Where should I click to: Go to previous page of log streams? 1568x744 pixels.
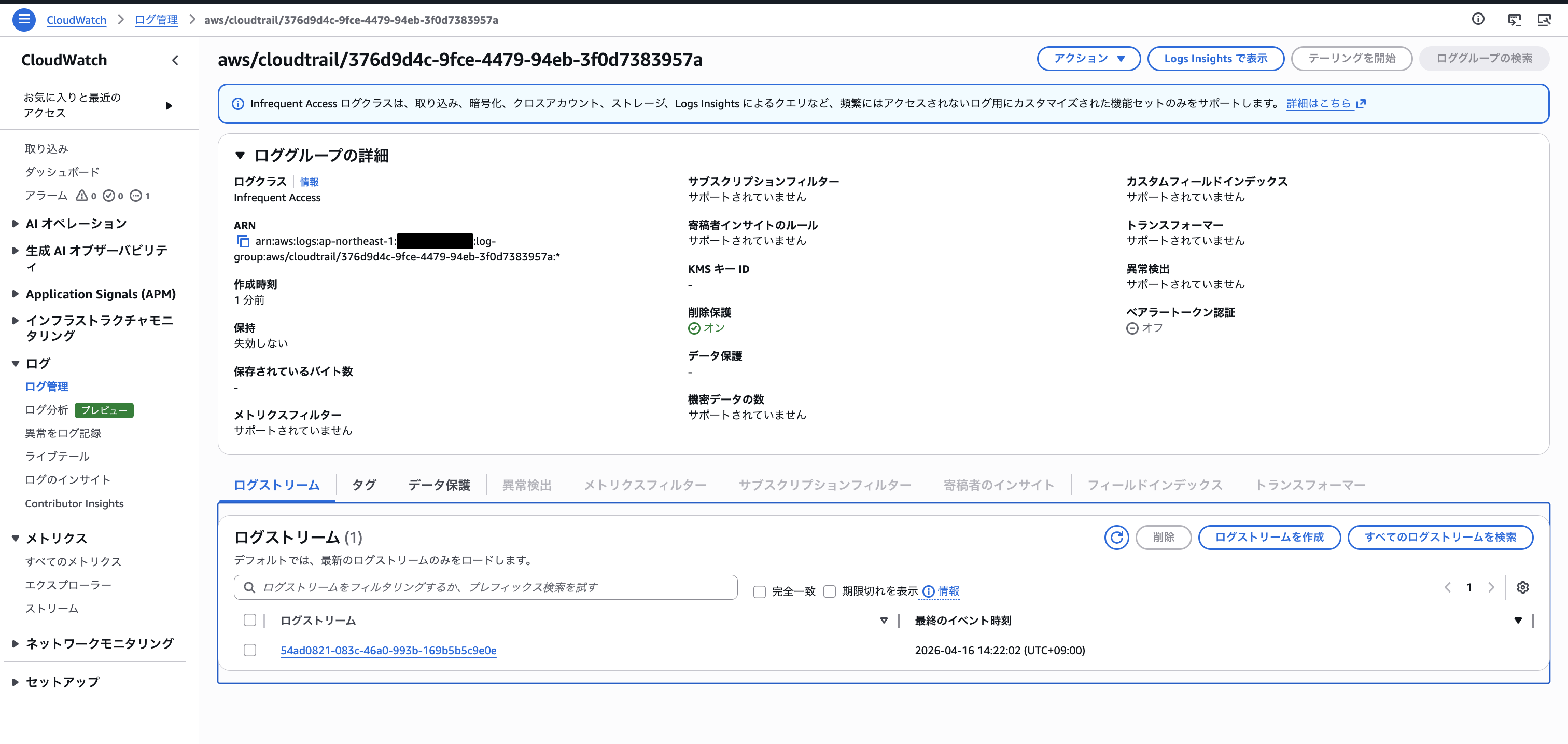coord(1448,587)
